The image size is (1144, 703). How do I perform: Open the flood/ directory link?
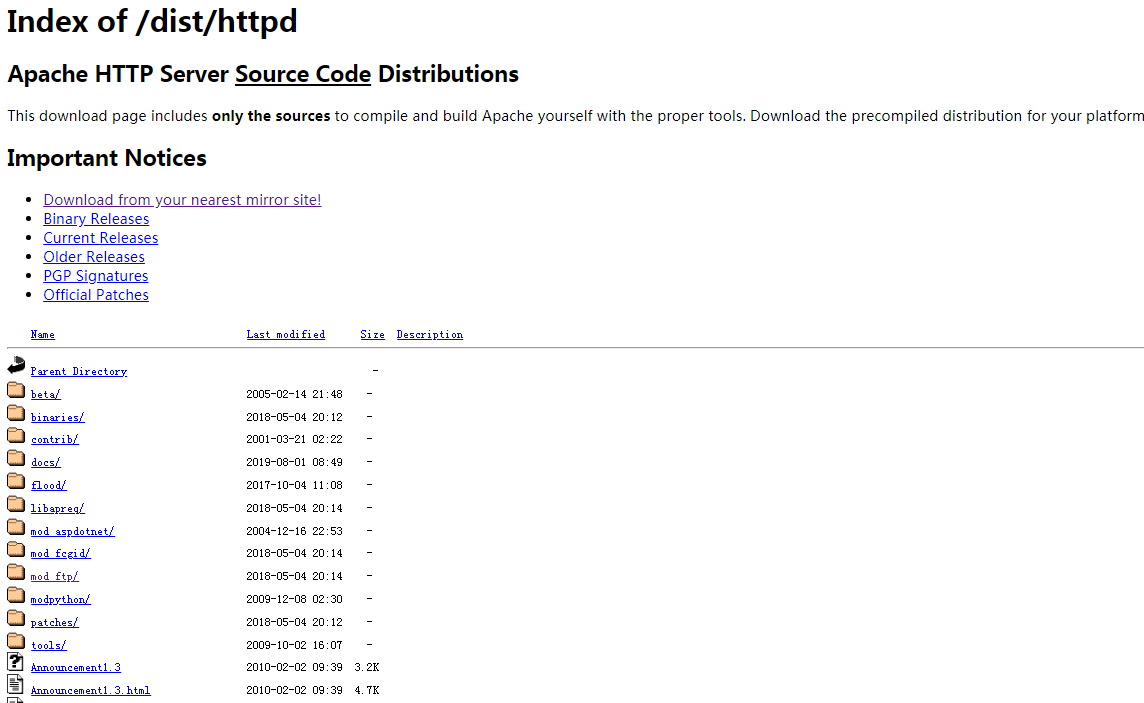48,486
